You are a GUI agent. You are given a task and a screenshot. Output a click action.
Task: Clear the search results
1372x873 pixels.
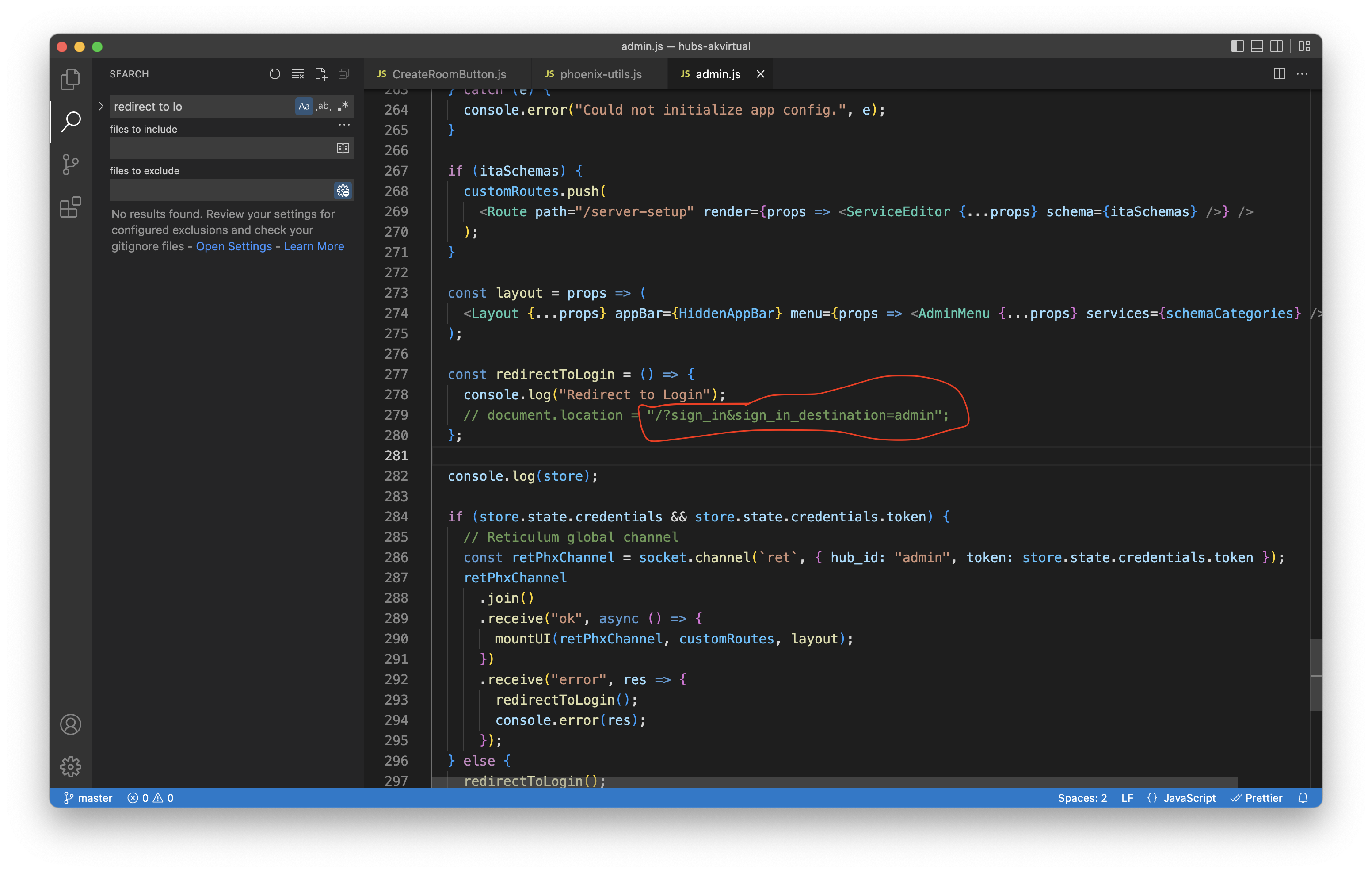297,73
